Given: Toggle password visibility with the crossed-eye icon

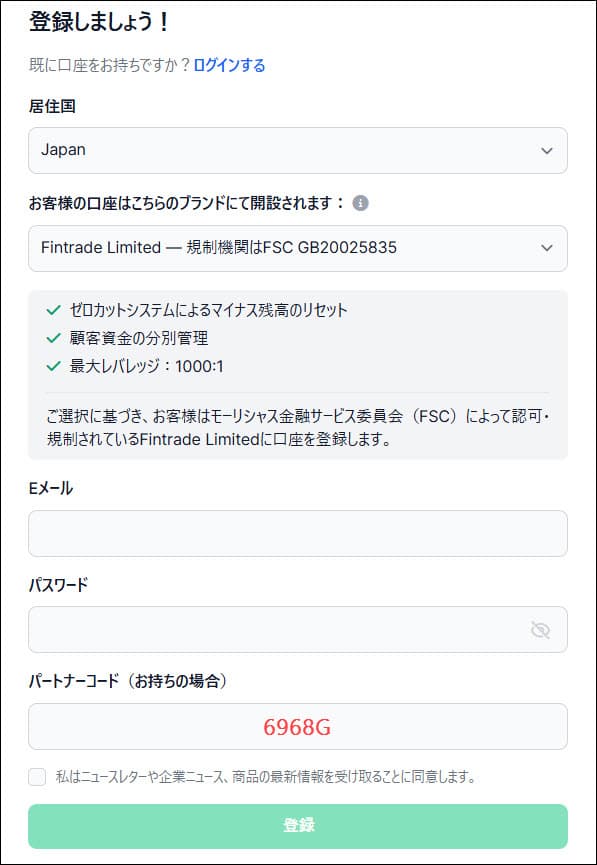Looking at the screenshot, I should click(540, 629).
